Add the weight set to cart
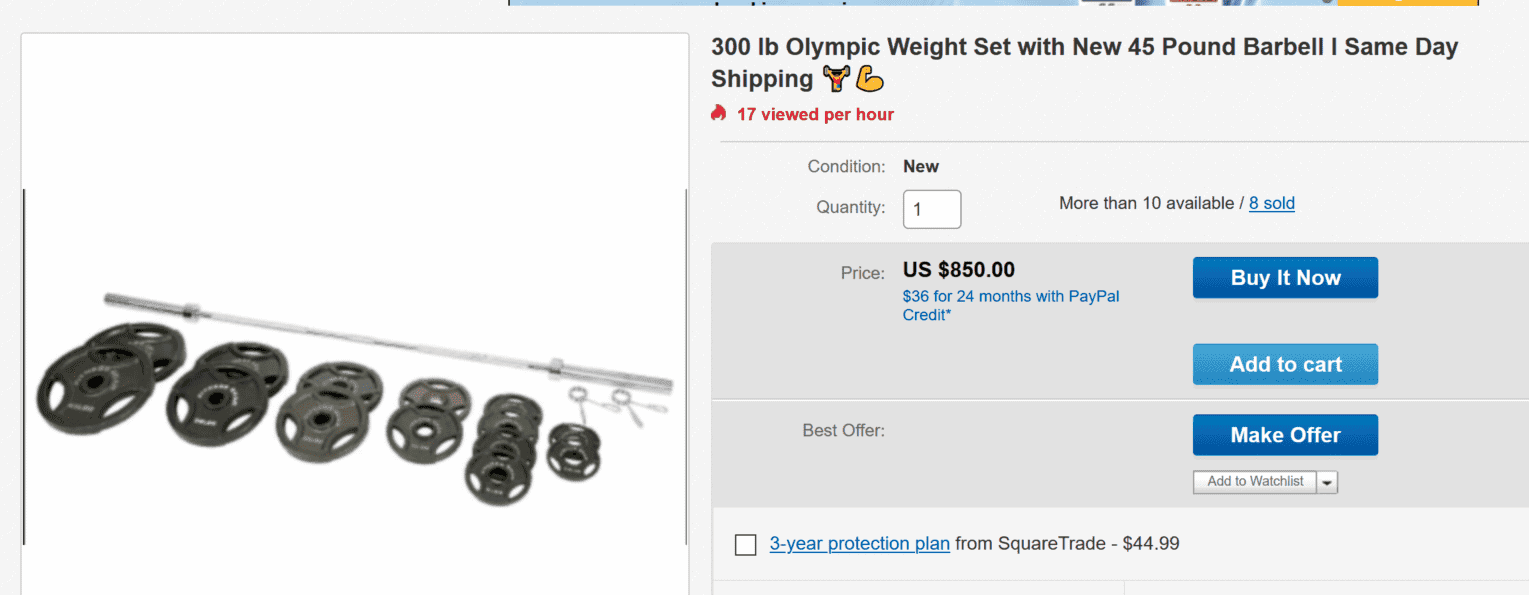The width and height of the screenshot is (1529, 595). click(x=1285, y=364)
